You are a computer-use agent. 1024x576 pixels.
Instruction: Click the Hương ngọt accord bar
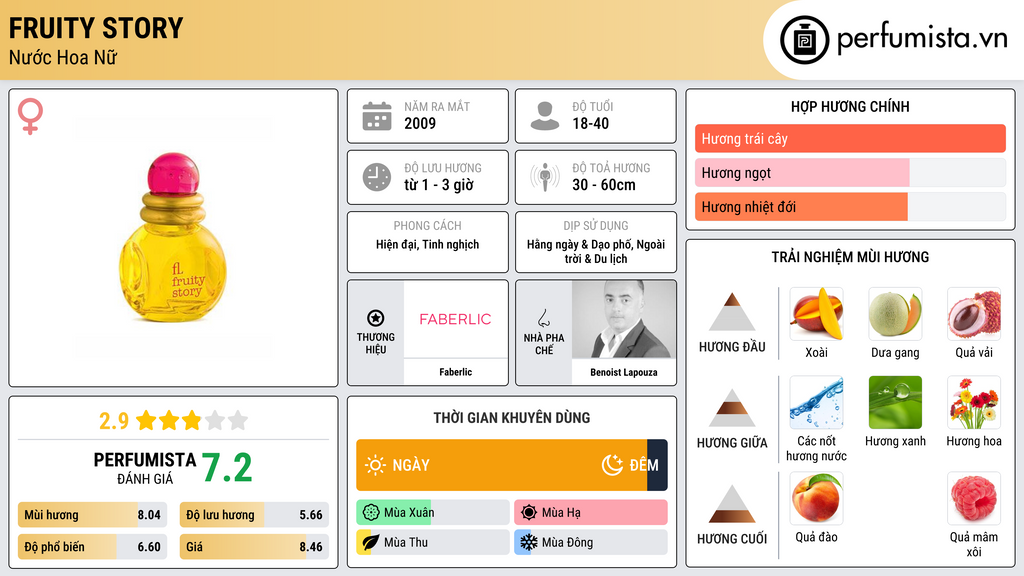tap(850, 172)
